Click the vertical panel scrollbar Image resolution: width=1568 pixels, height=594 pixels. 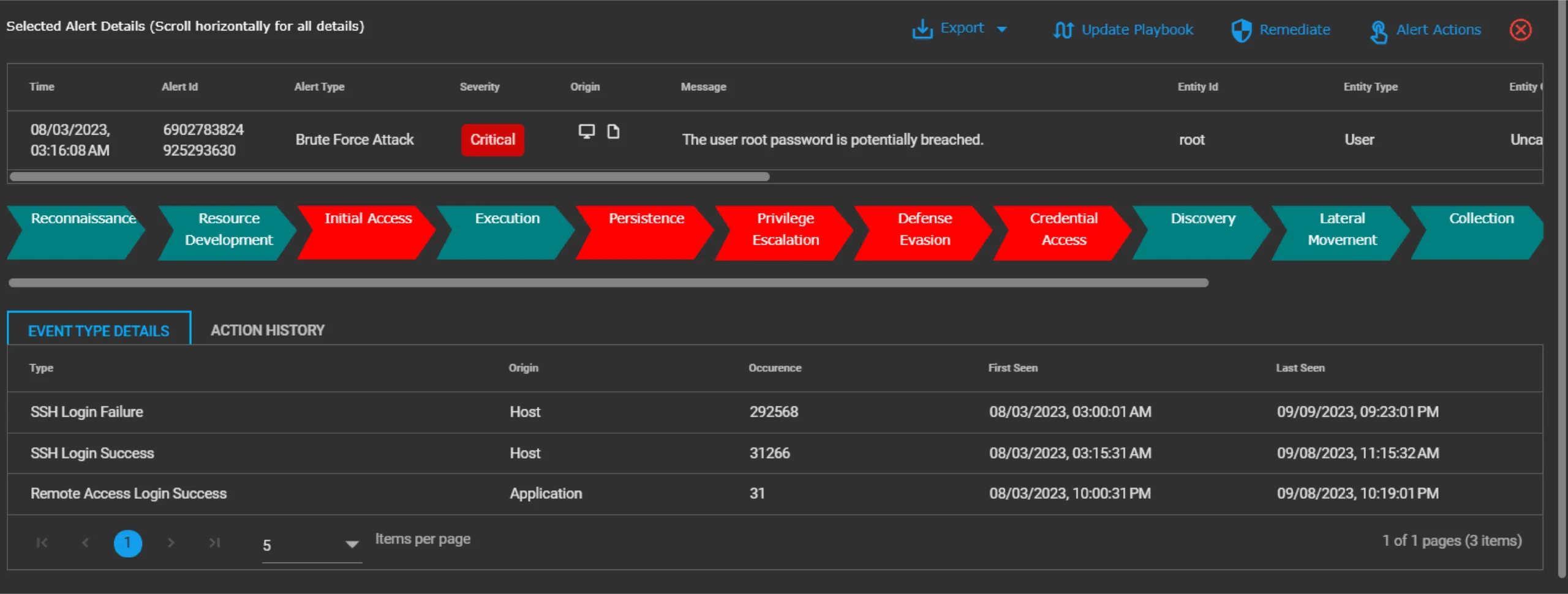click(x=1562, y=288)
